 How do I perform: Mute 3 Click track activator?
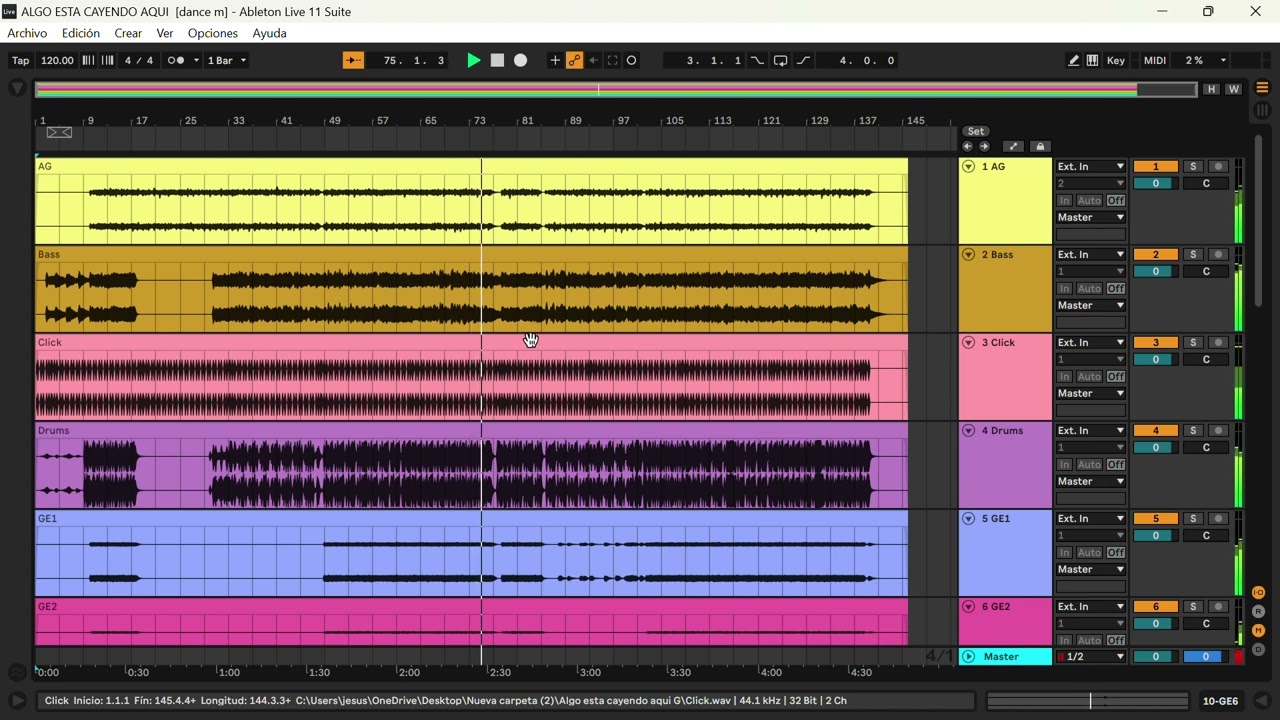coord(1155,343)
